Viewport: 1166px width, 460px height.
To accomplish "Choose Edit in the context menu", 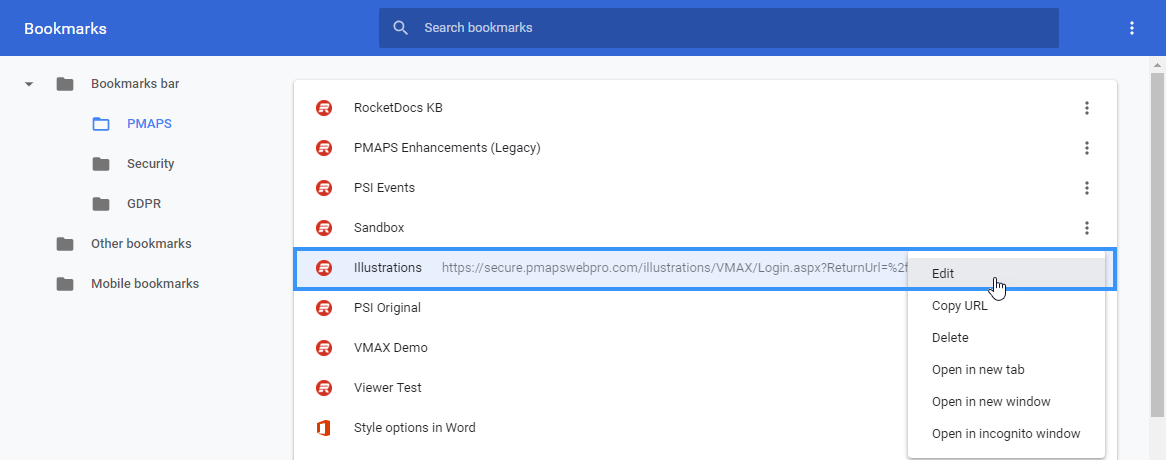I will [x=1006, y=273].
